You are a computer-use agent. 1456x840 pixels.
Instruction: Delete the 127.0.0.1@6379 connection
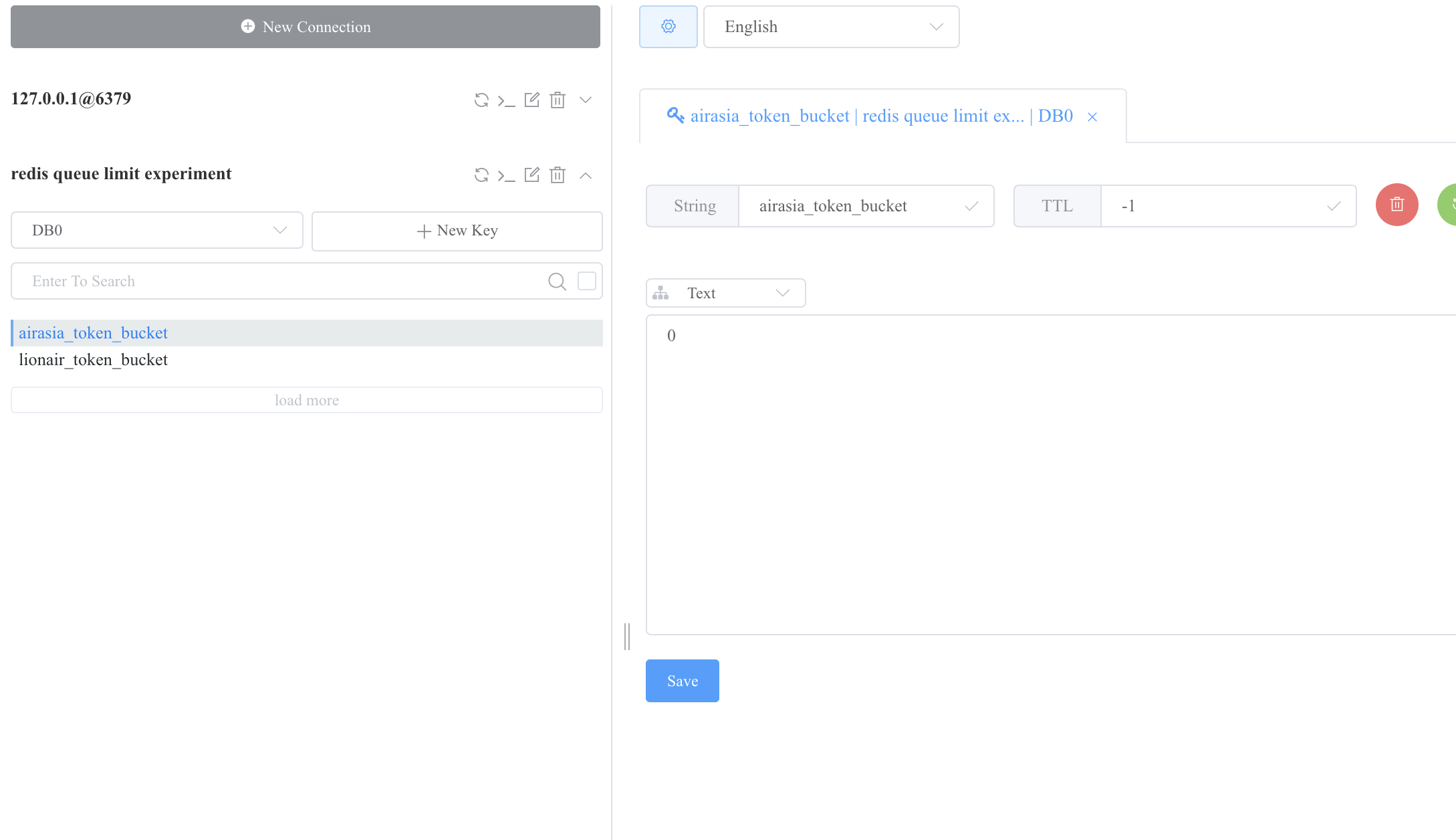point(558,100)
